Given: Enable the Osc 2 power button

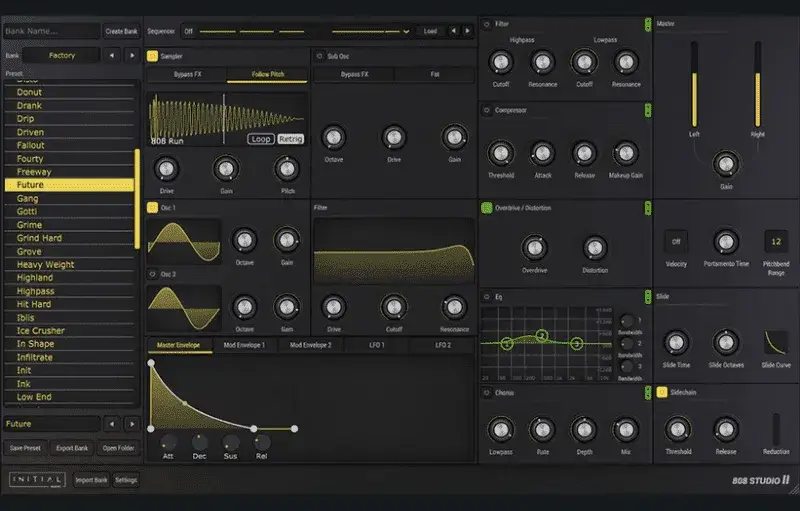Looking at the screenshot, I should point(152,274).
